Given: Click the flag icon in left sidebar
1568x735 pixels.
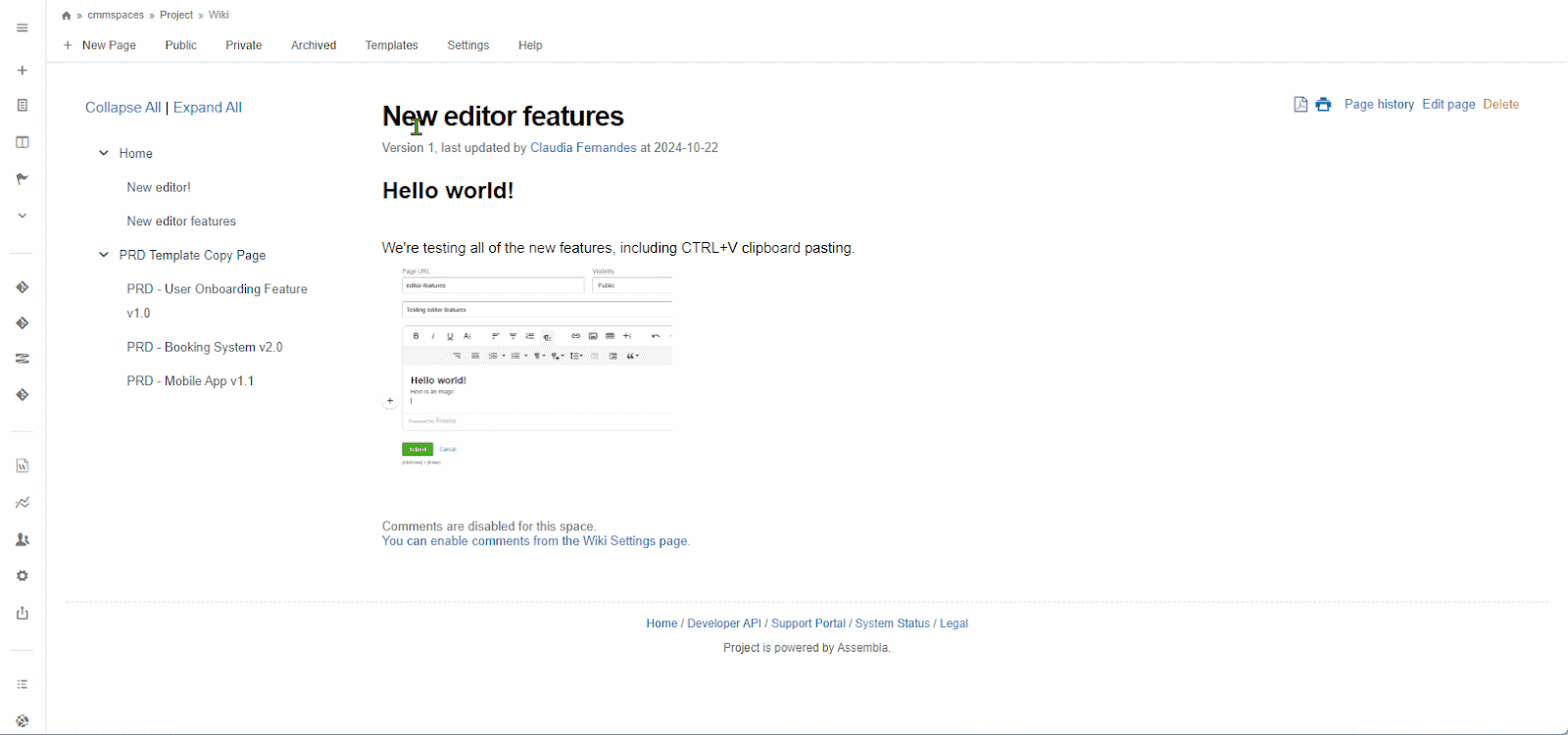Looking at the screenshot, I should (23, 179).
